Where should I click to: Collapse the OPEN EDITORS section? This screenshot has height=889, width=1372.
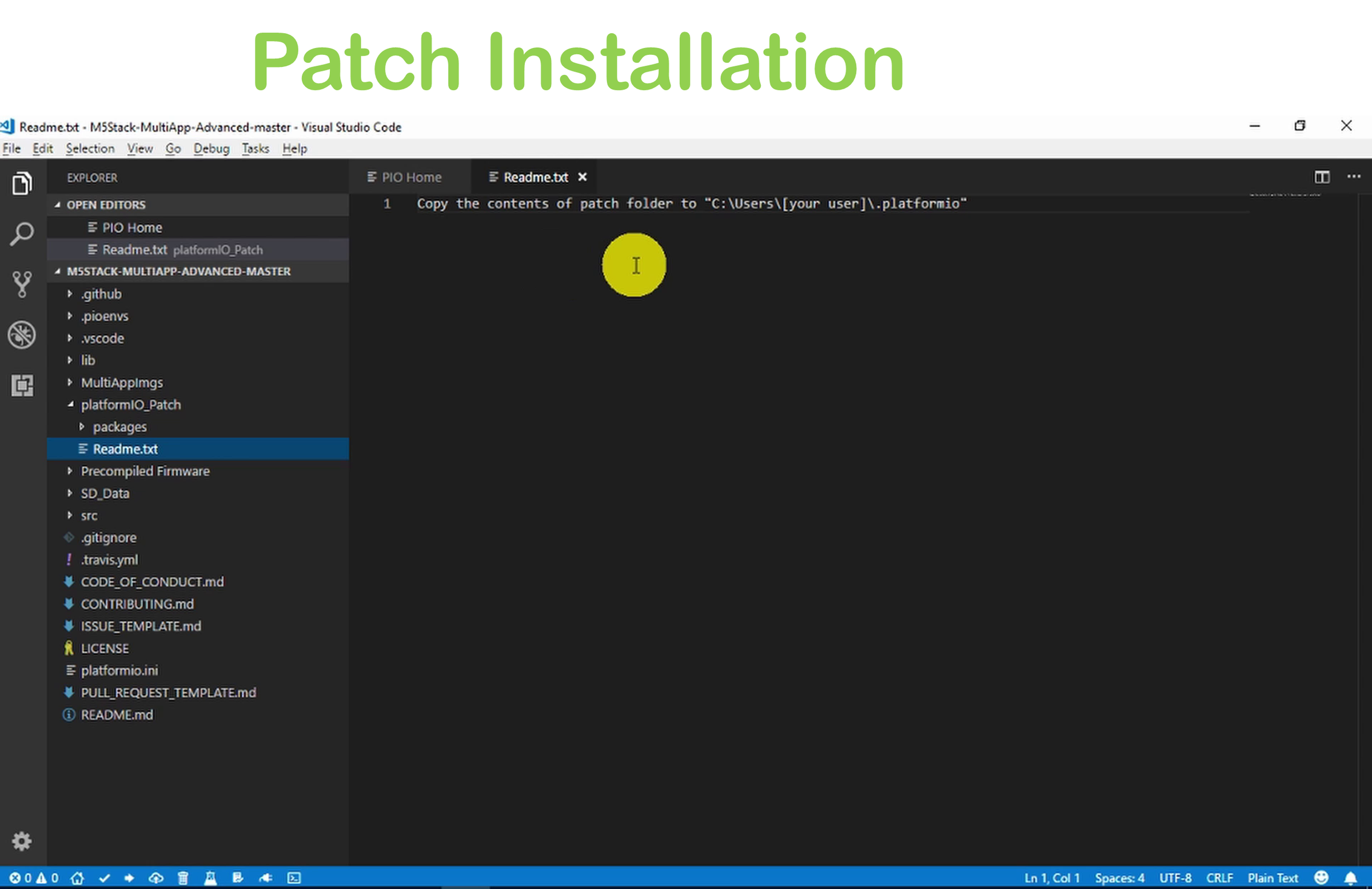point(58,205)
